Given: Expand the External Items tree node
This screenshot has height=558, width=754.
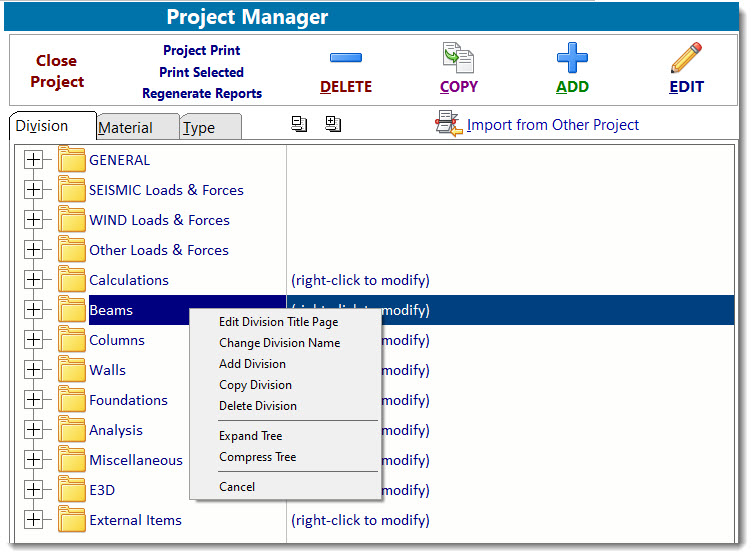Looking at the screenshot, I should coord(34,520).
